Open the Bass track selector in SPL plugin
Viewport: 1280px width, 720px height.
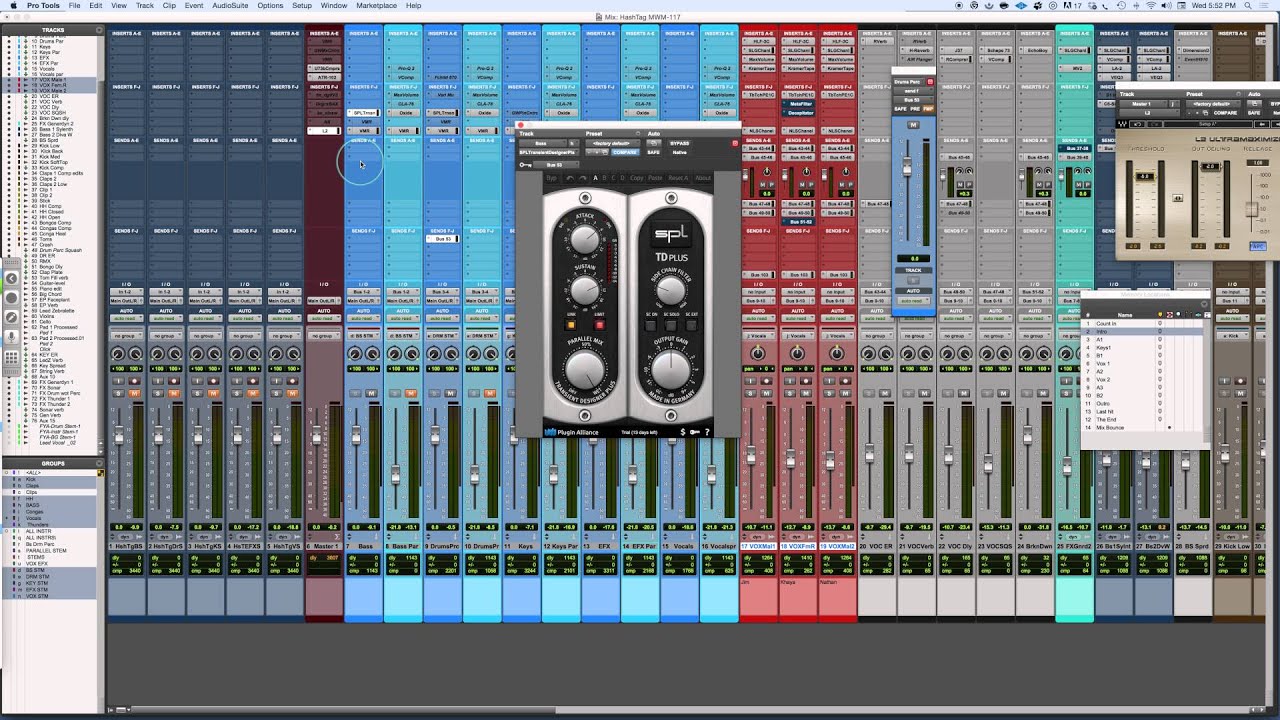(545, 143)
